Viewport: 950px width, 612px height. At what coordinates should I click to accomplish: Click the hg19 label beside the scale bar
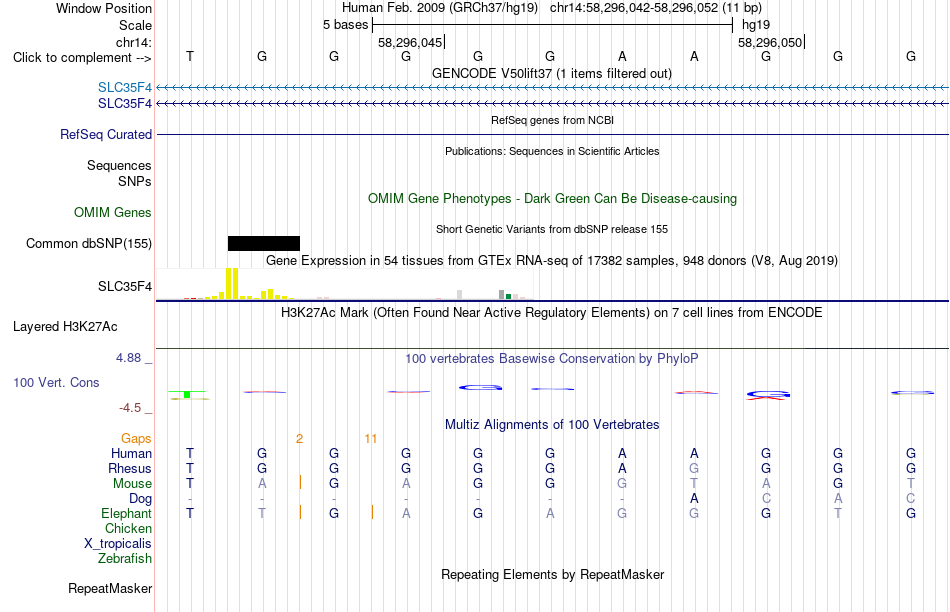(756, 25)
